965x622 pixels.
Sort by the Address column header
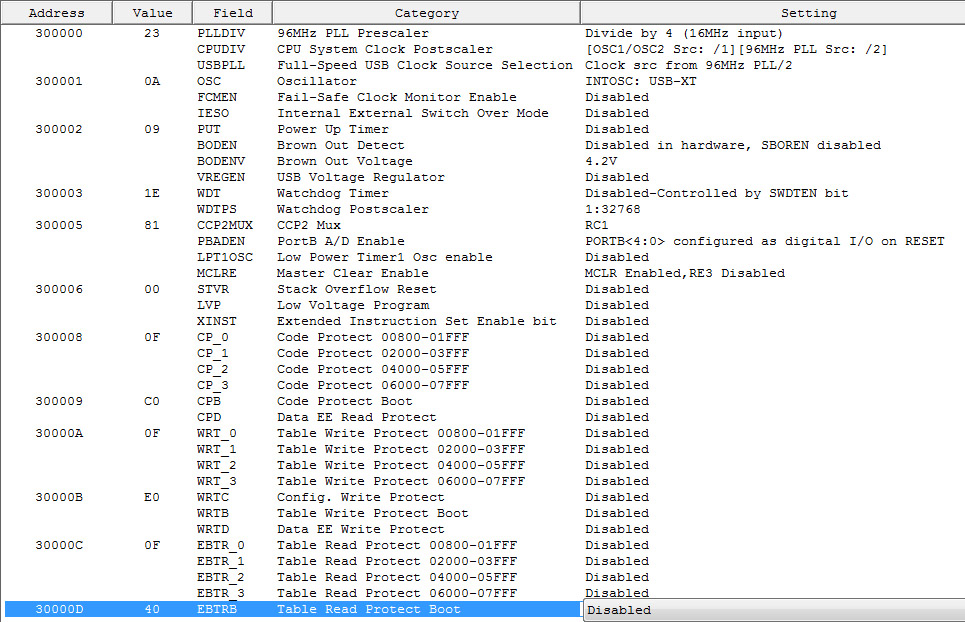[x=56, y=13]
